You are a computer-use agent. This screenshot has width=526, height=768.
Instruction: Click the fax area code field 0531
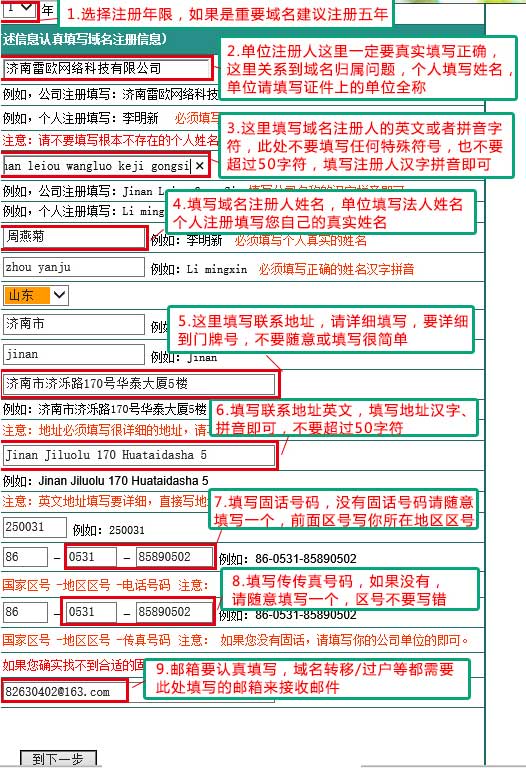(x=92, y=612)
